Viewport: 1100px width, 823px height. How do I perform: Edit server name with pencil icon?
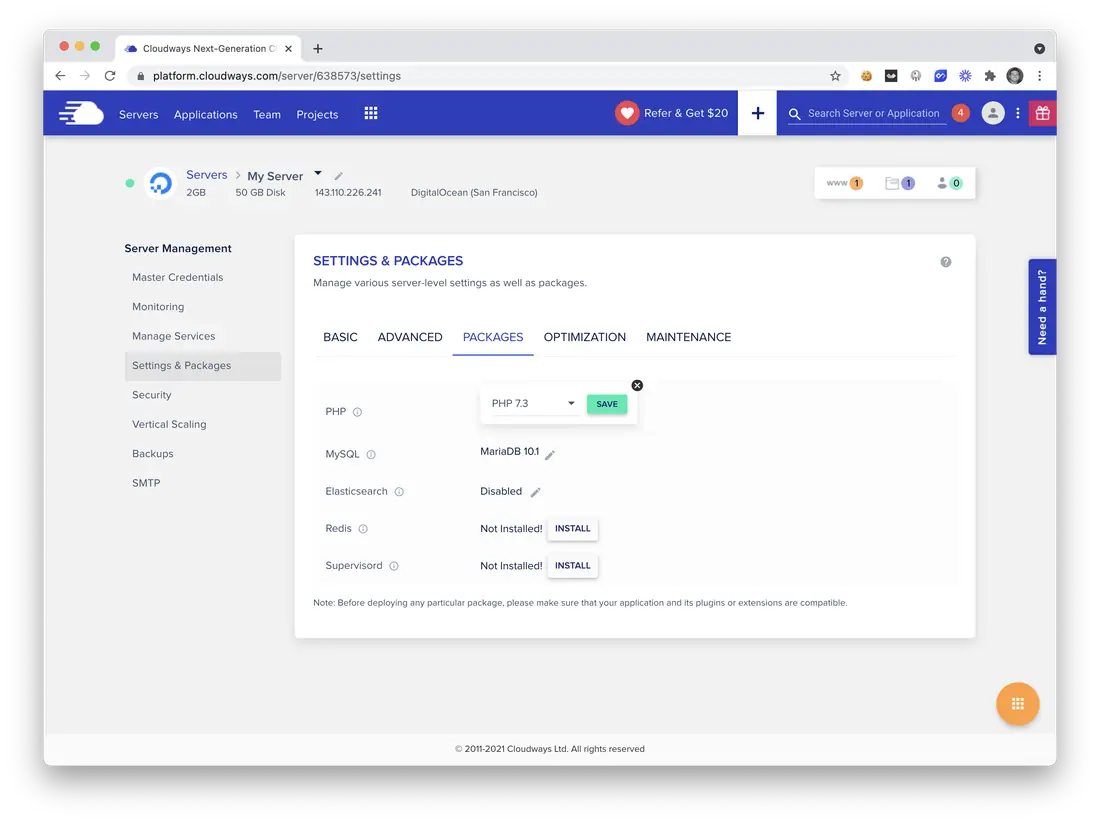(338, 176)
